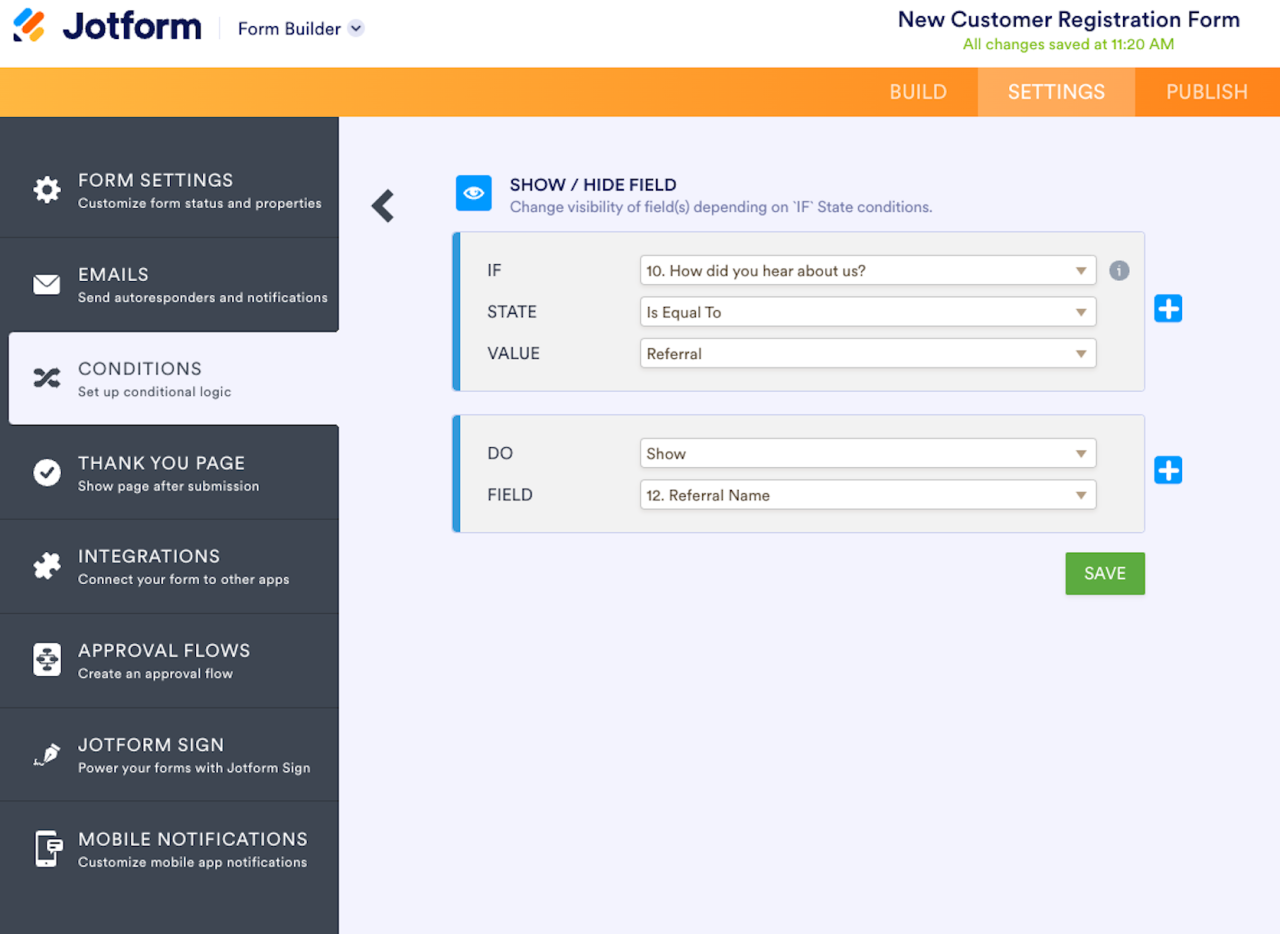This screenshot has width=1280, height=934.
Task: Click the Jotform logo icon
Action: click(x=29, y=26)
